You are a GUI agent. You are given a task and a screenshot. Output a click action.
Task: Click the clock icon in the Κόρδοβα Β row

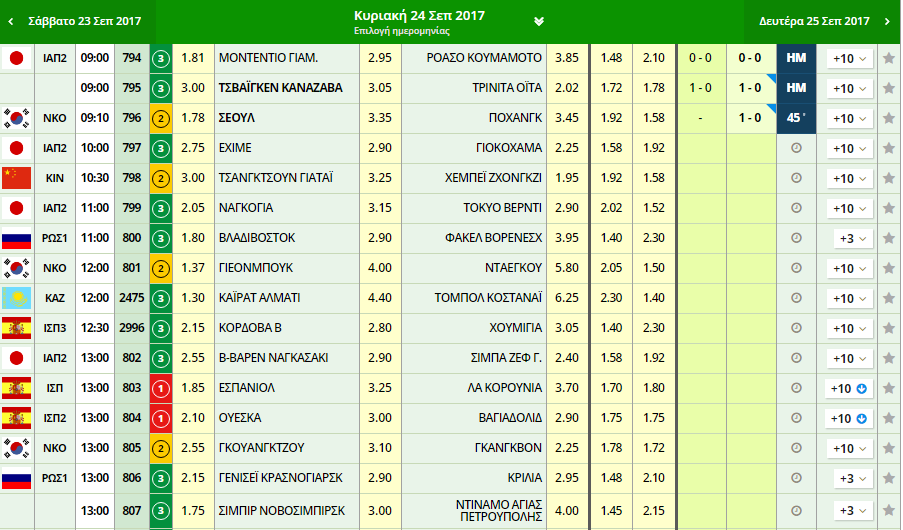tap(796, 328)
